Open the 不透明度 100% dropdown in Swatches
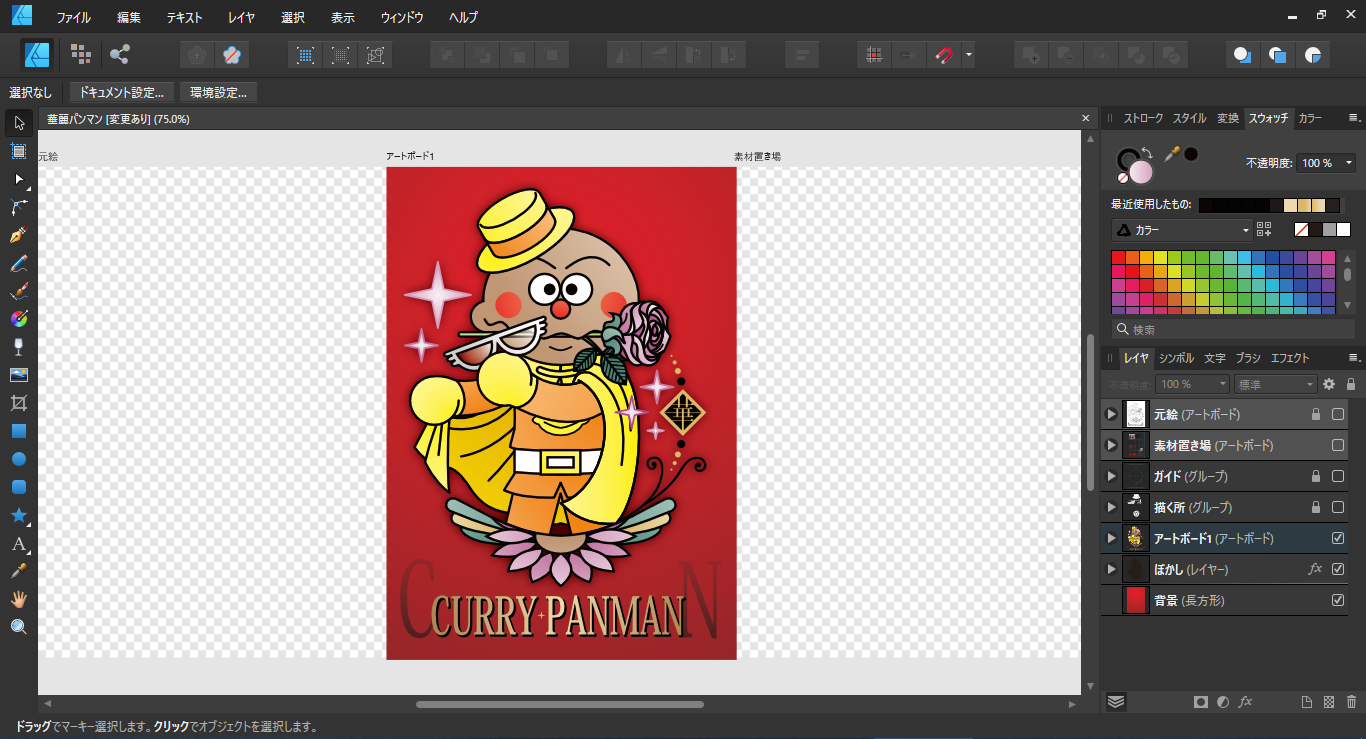This screenshot has width=1366, height=739. tap(1350, 163)
